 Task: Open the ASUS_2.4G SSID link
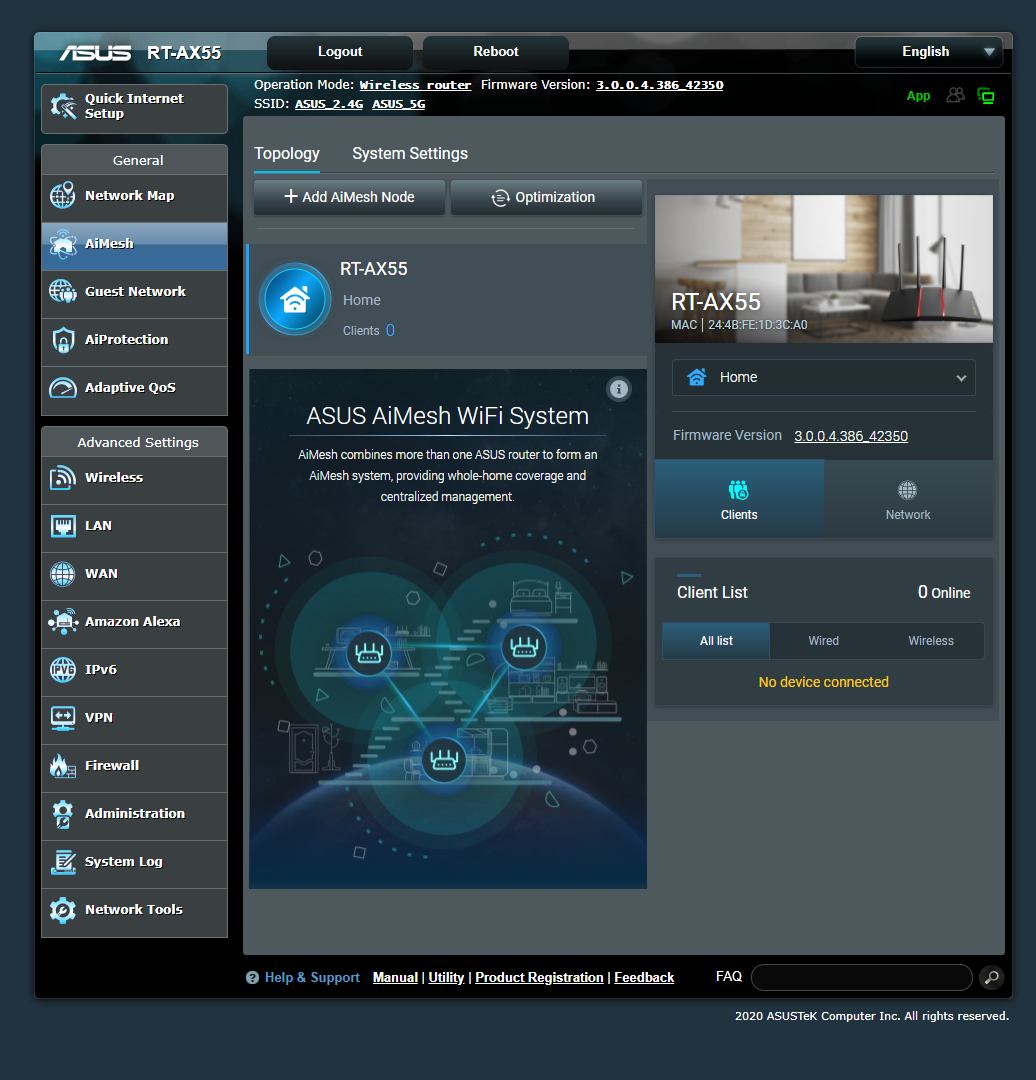[329, 104]
